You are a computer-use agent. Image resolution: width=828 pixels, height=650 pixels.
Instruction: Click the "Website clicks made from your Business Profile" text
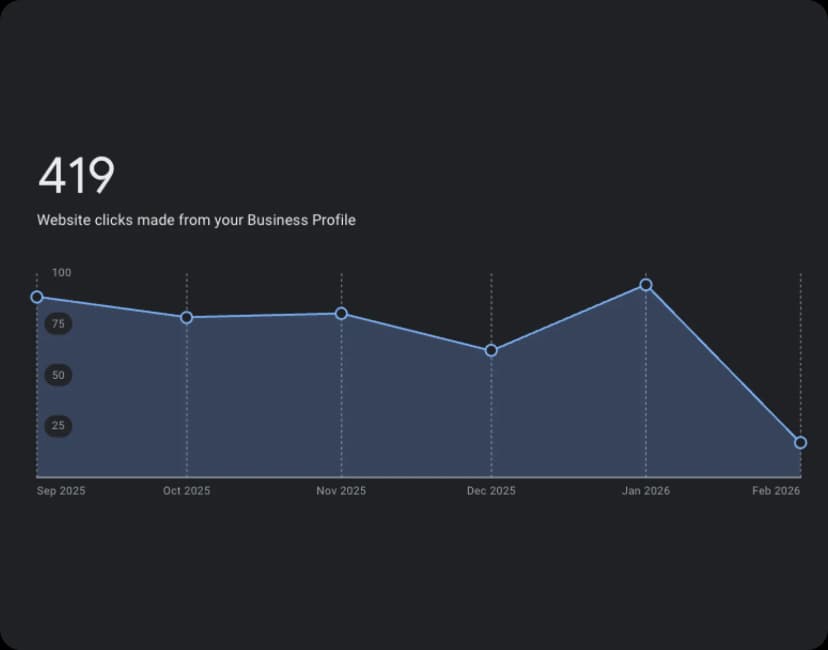[196, 220]
